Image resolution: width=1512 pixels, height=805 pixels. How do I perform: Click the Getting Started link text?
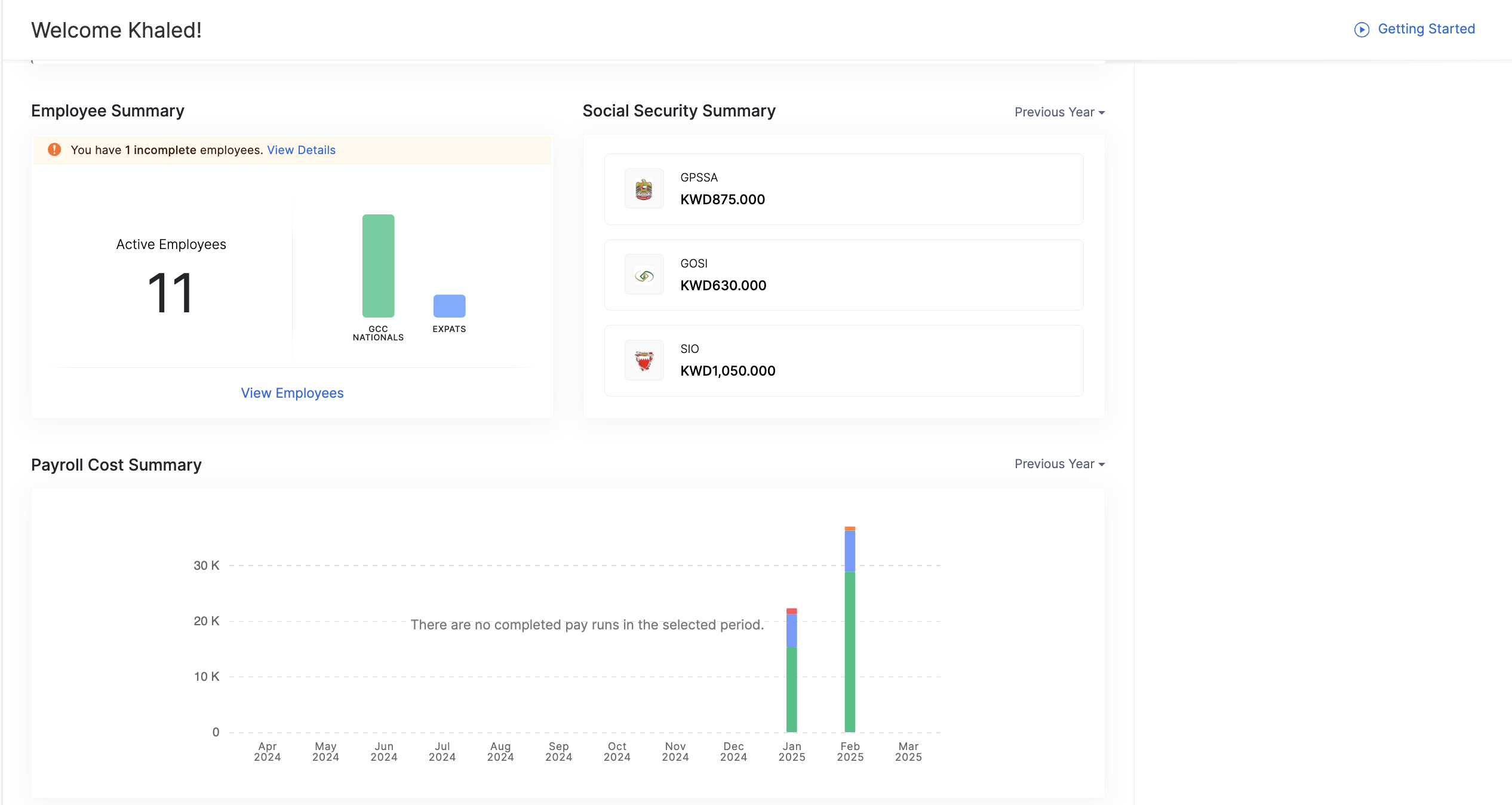point(1426,29)
